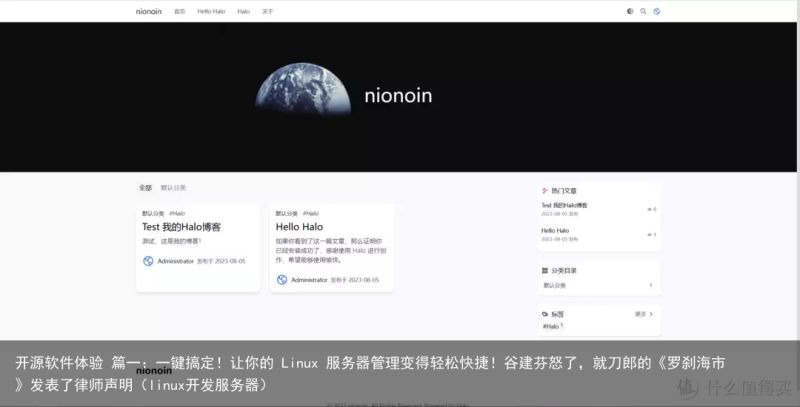This screenshot has height=407, width=800.
Task: Select the 默认分类 category tab
Action: (173, 188)
